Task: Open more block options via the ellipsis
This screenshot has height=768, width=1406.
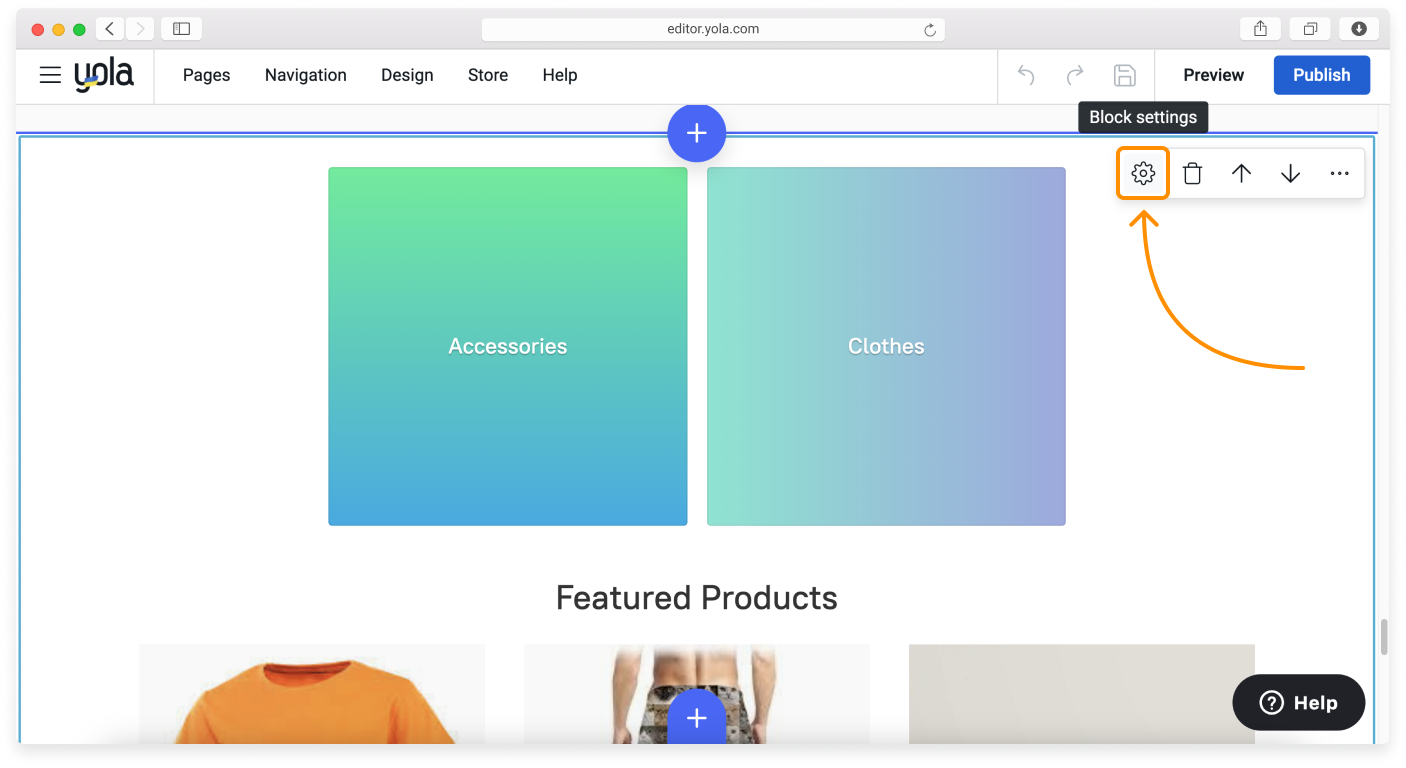Action: [x=1339, y=172]
